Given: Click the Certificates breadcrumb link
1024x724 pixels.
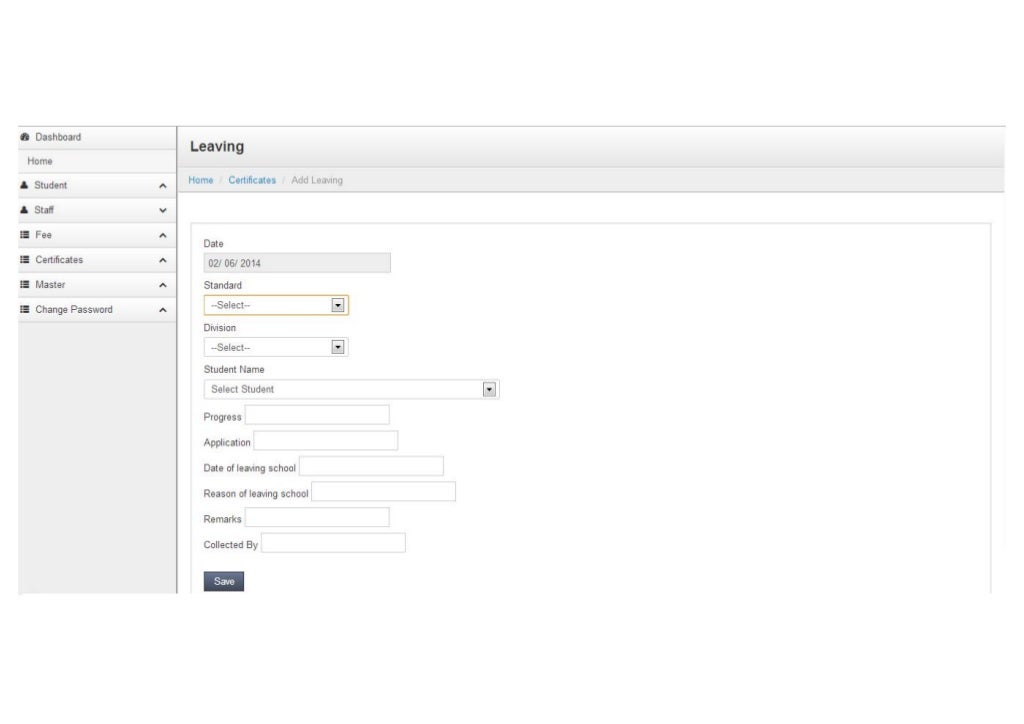Looking at the screenshot, I should tap(252, 180).
